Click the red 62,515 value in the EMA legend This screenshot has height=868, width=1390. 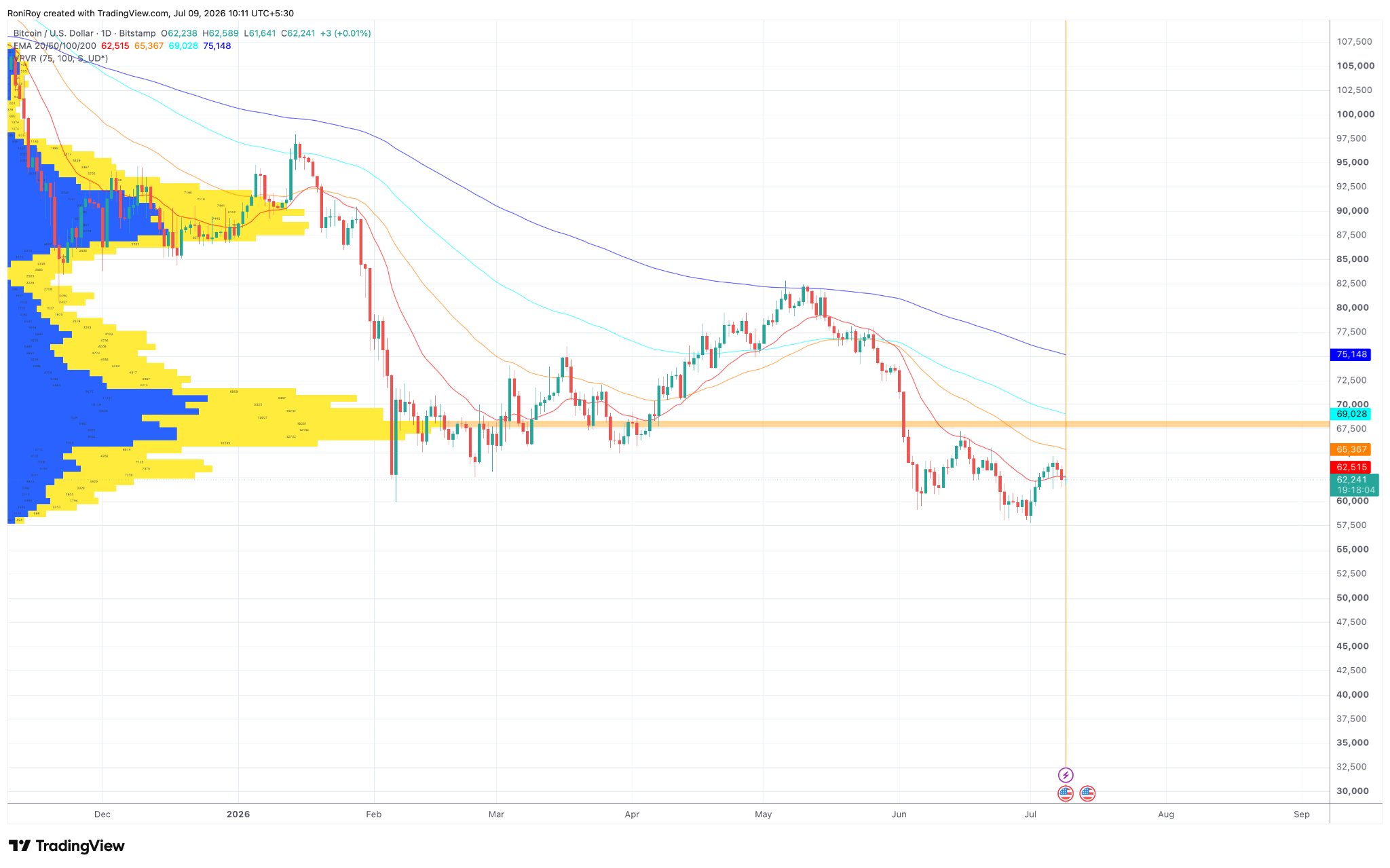click(115, 45)
